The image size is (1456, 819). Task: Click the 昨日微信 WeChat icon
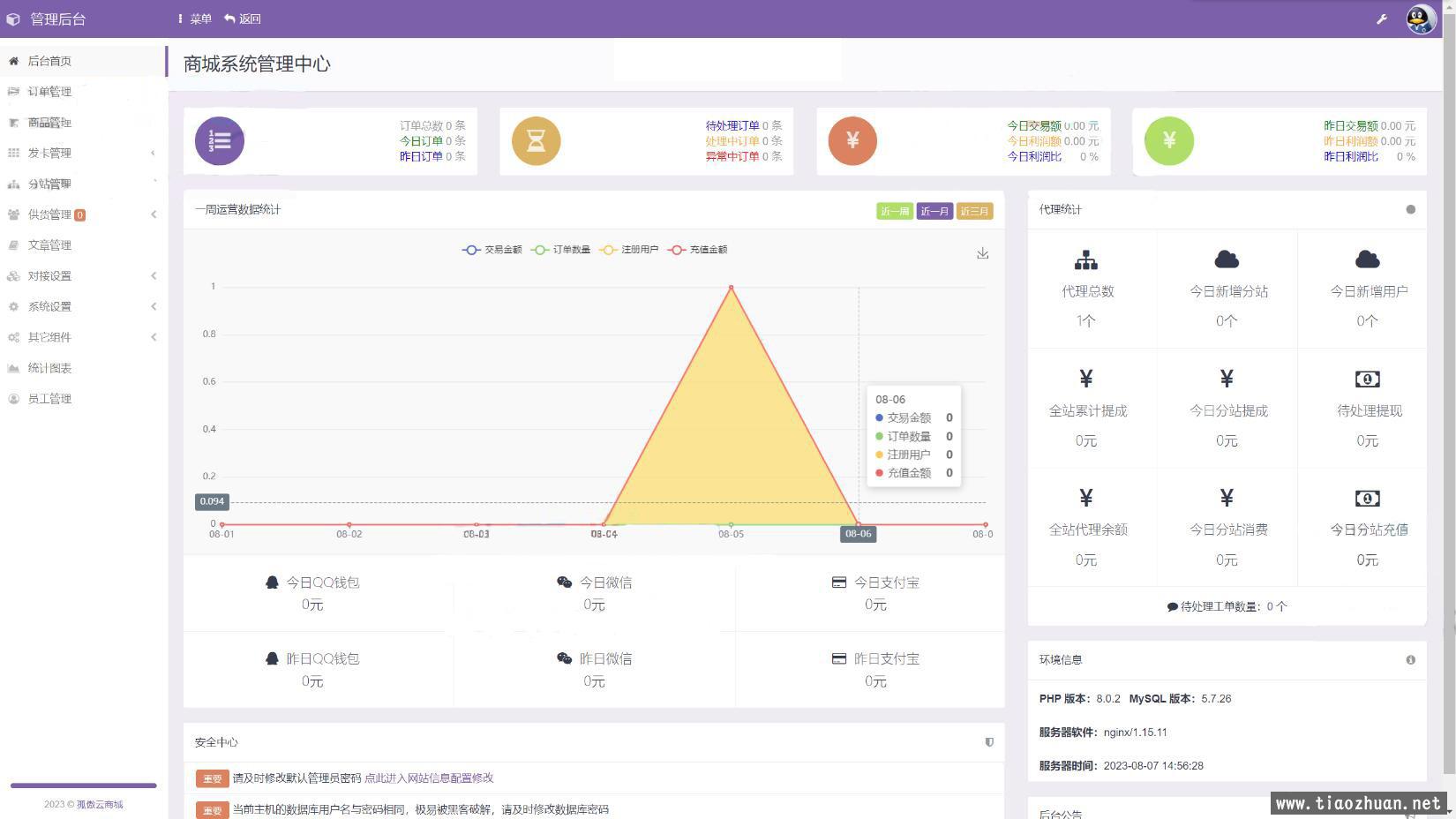(564, 658)
